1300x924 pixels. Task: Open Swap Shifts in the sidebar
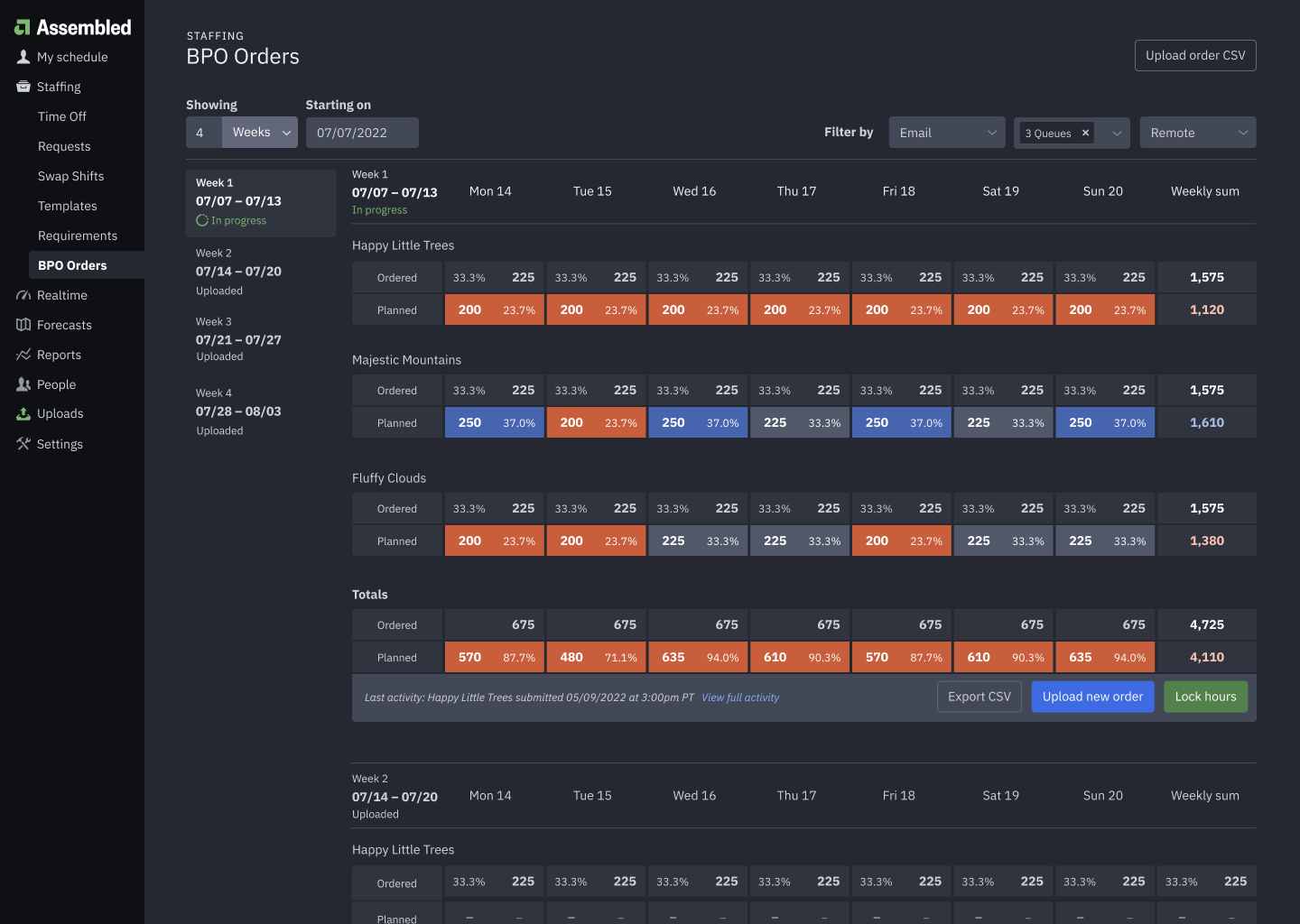(x=70, y=176)
